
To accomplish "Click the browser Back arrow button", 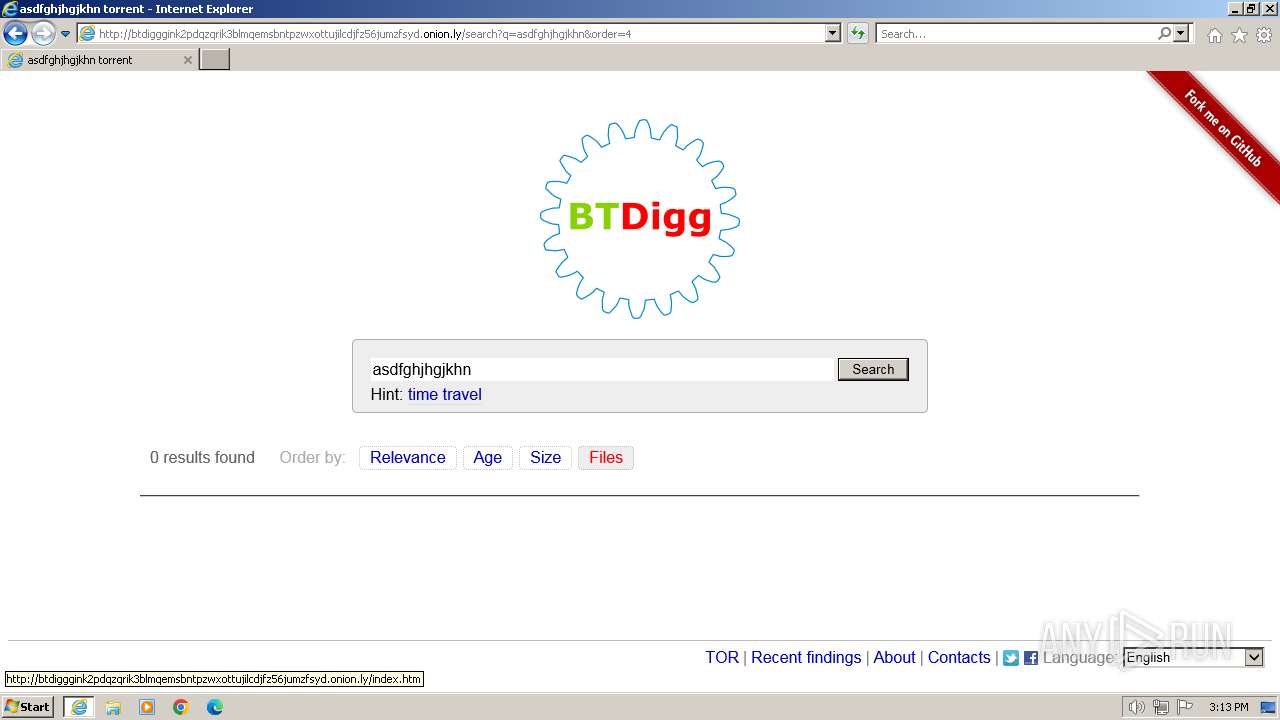I will [15, 34].
